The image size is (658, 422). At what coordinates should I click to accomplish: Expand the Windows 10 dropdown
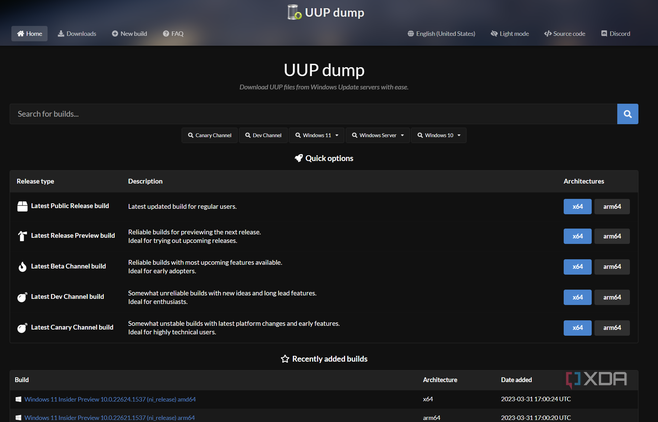coord(439,135)
